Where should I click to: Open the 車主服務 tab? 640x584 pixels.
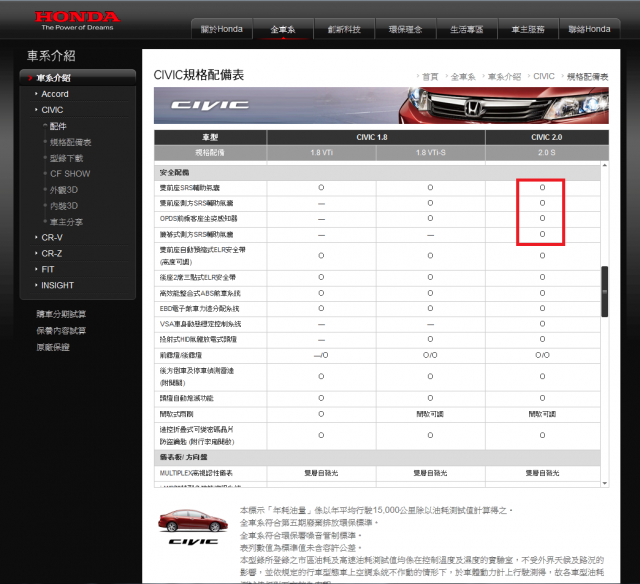[x=528, y=29]
